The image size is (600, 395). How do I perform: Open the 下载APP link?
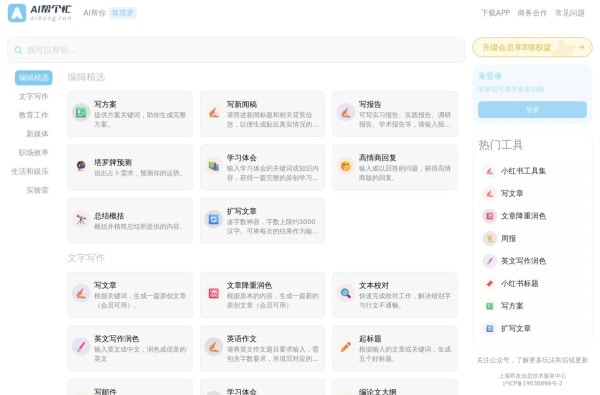pyautogui.click(x=496, y=13)
